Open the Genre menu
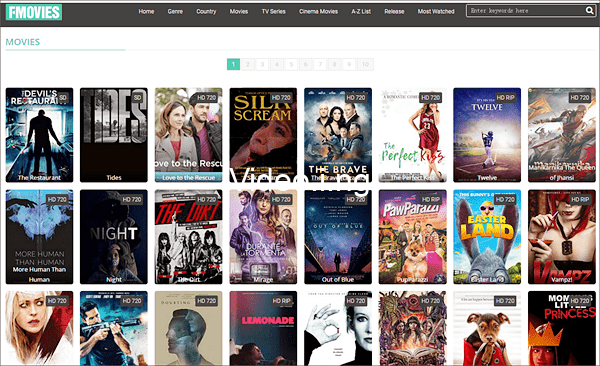 [x=175, y=11]
